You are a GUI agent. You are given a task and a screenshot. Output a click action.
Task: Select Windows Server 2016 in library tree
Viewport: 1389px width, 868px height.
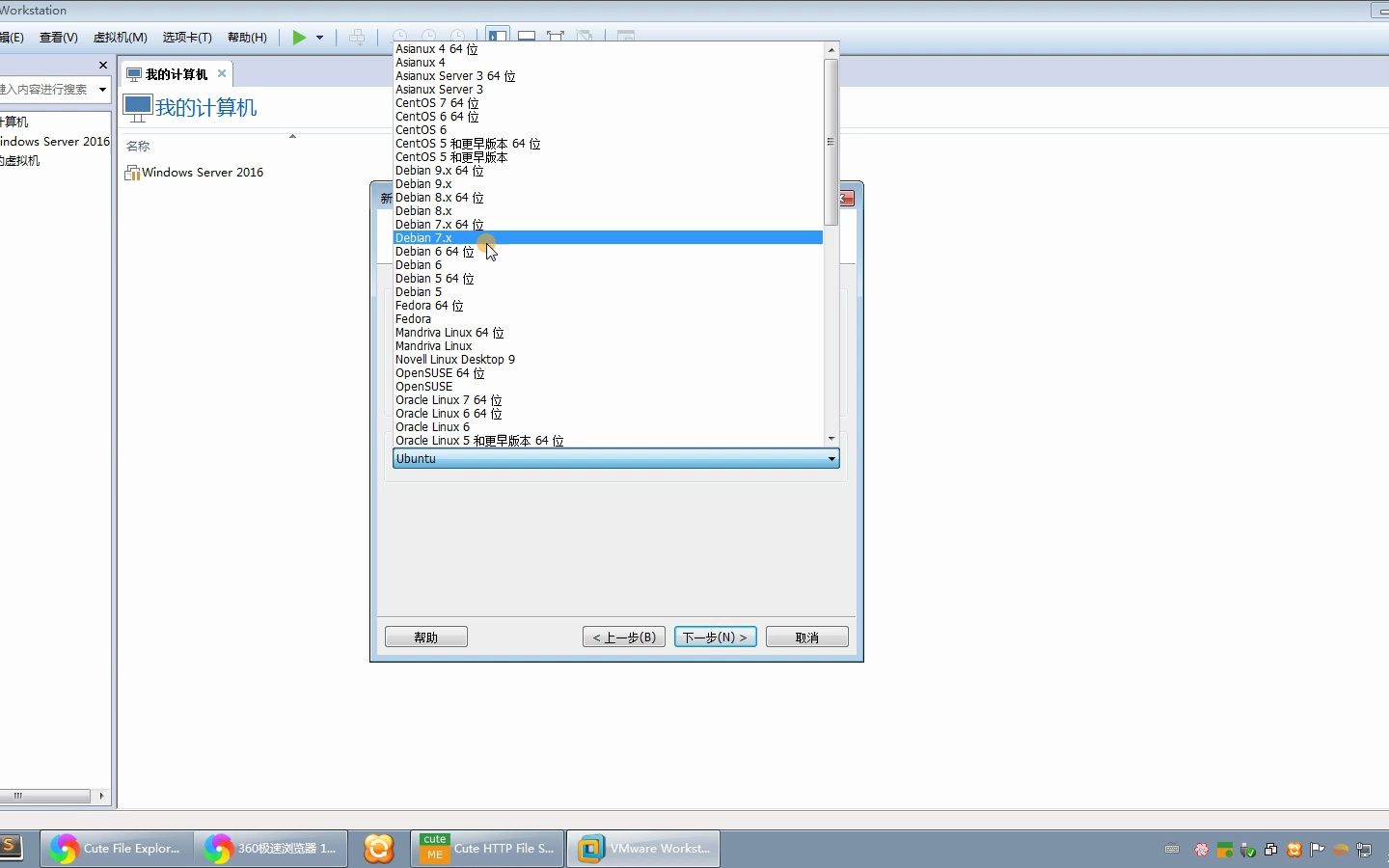point(55,142)
